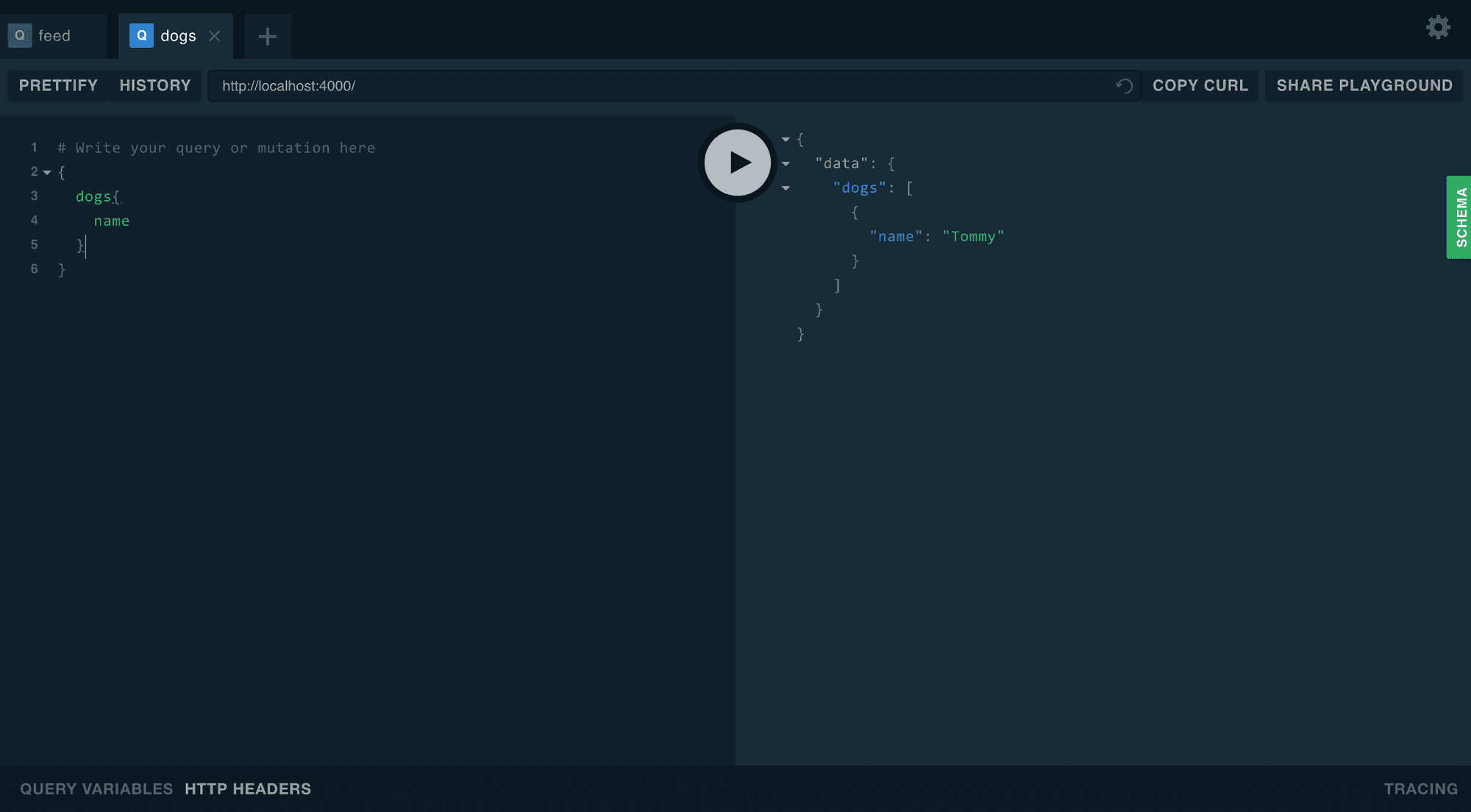Image resolution: width=1471 pixels, height=812 pixels.
Task: Click line number 5 in editor gutter
Action: 34,245
